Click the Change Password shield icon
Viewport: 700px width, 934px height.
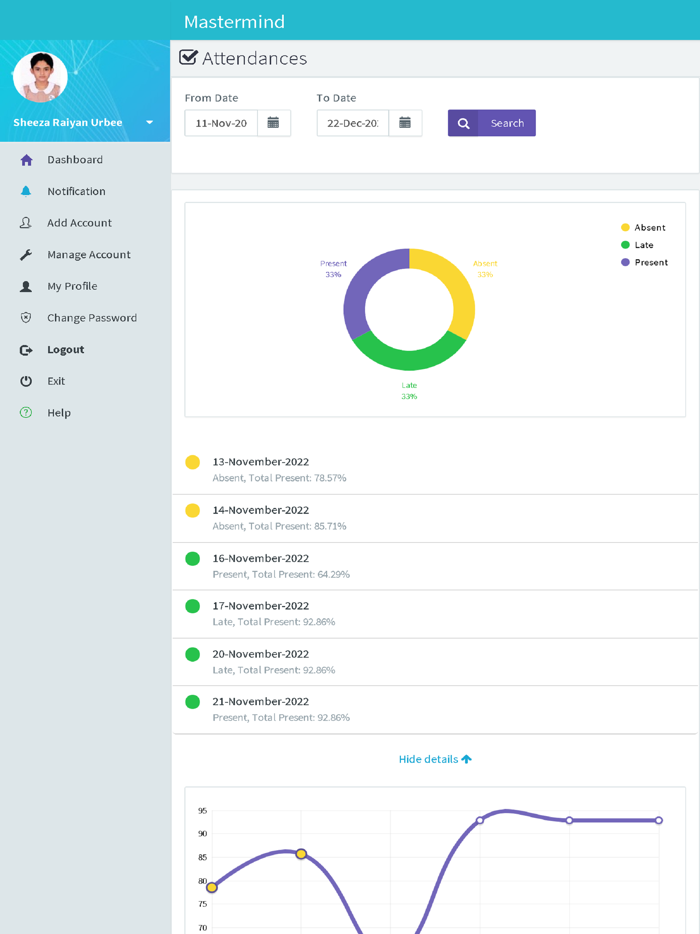pos(26,318)
